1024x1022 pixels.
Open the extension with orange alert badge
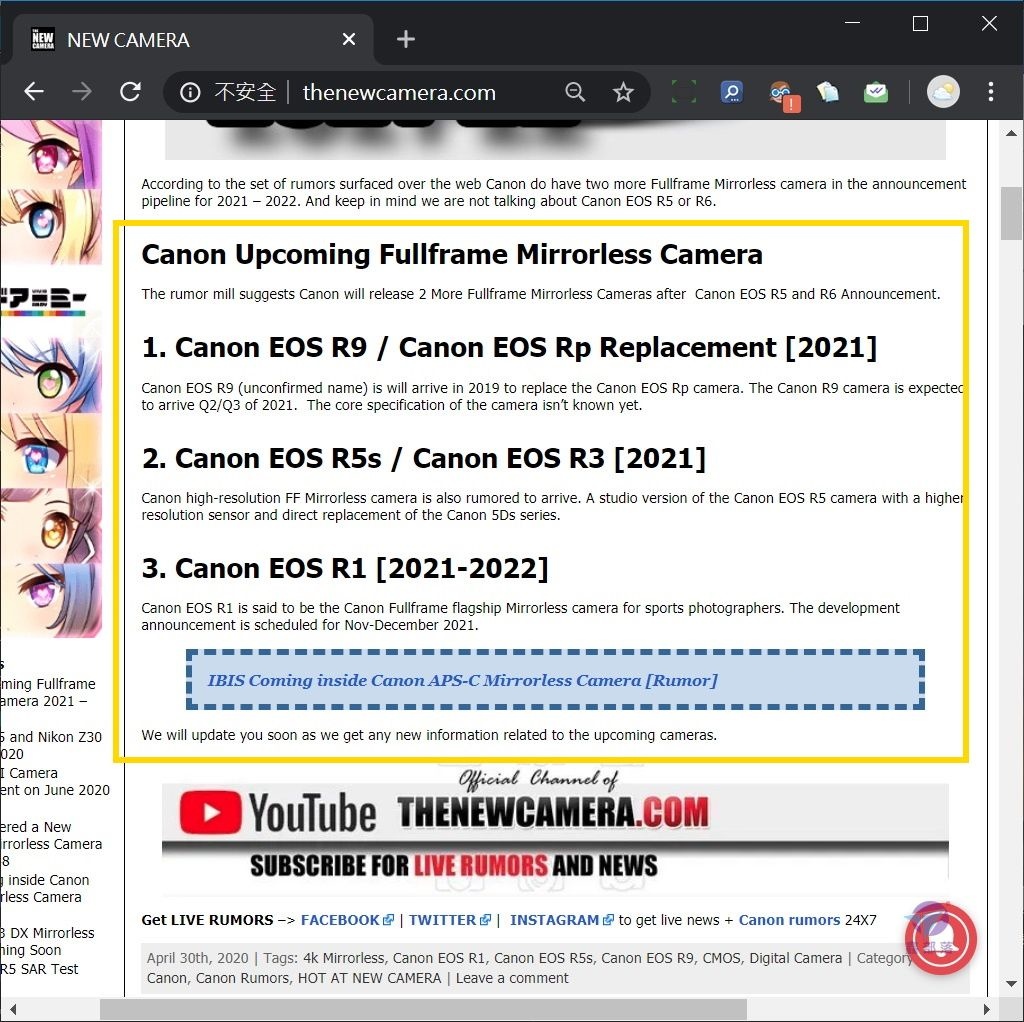point(782,95)
